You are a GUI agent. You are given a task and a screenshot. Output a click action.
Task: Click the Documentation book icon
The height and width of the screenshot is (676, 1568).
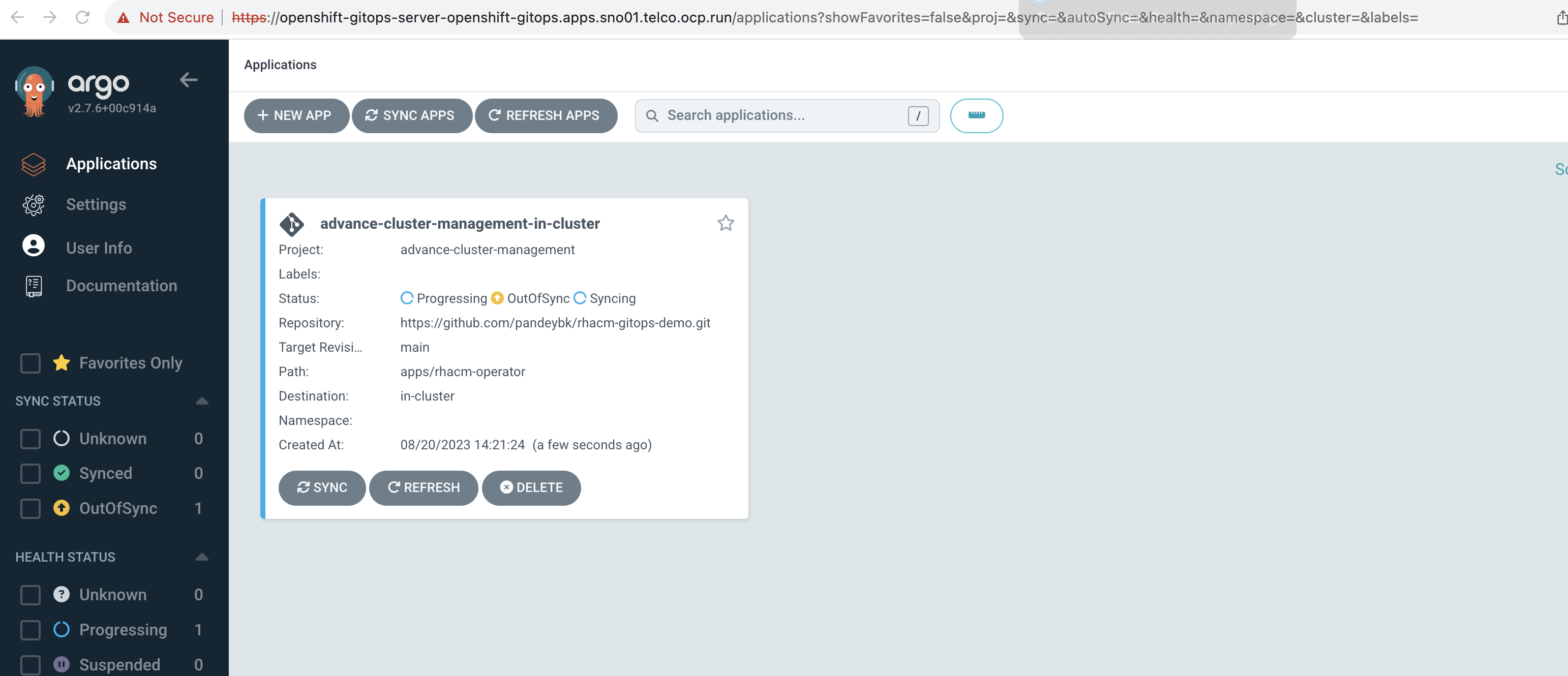[x=34, y=286]
